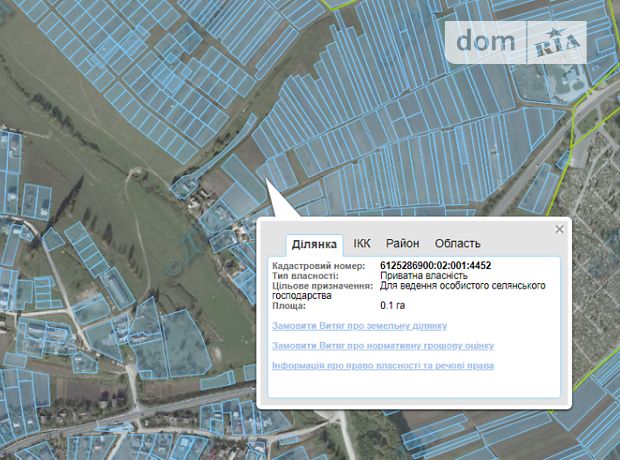Open Інформація про право власності та речові права
This screenshot has width=620, height=460.
[383, 365]
